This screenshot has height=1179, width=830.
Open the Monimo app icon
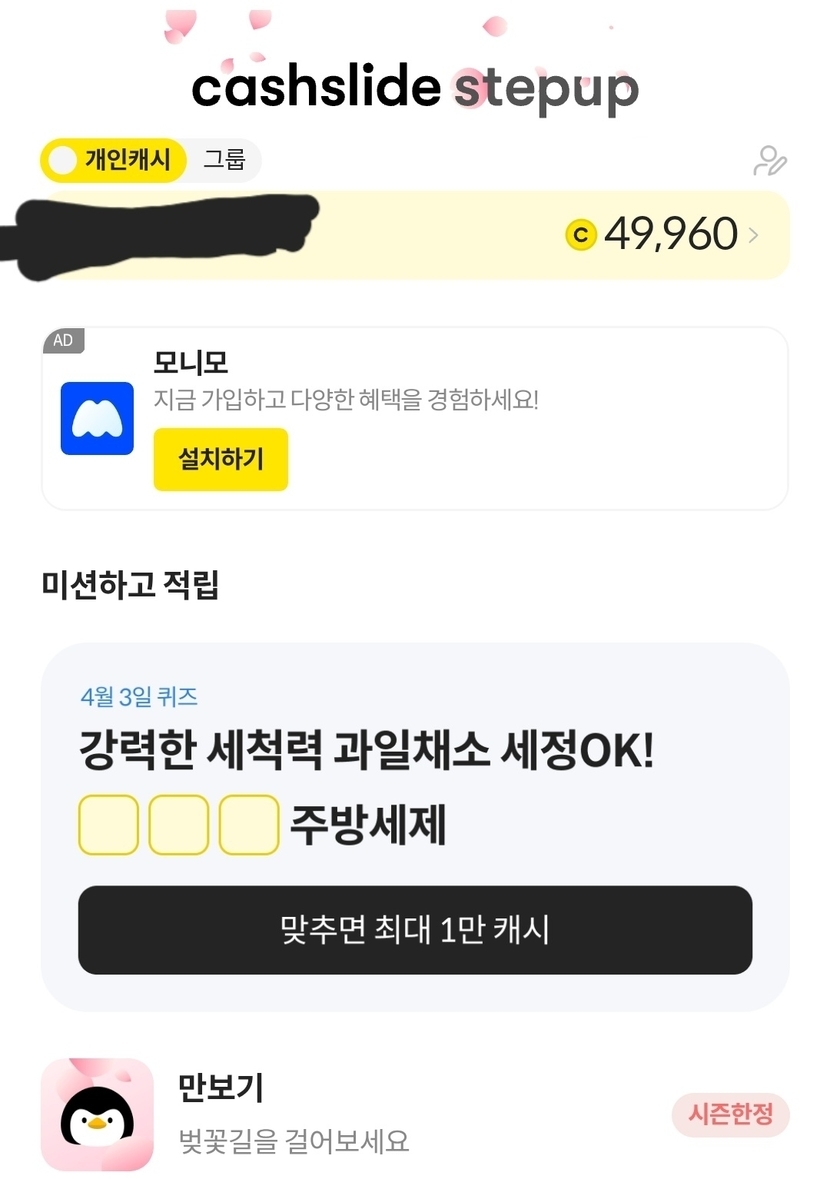(x=97, y=418)
